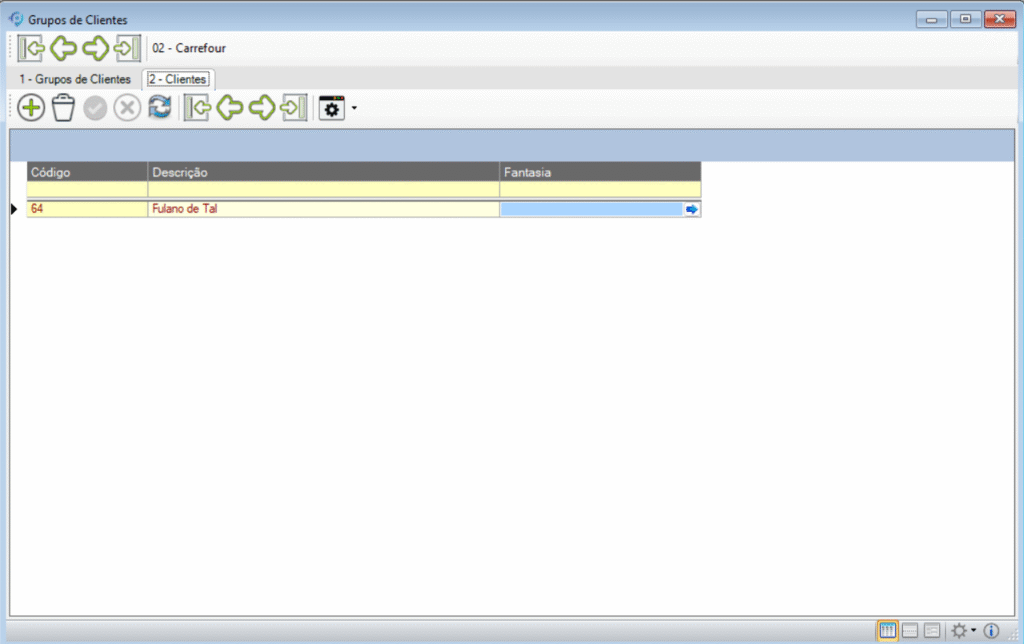1024x644 pixels.
Task: Click the refresh arrows icon
Action: 159,108
